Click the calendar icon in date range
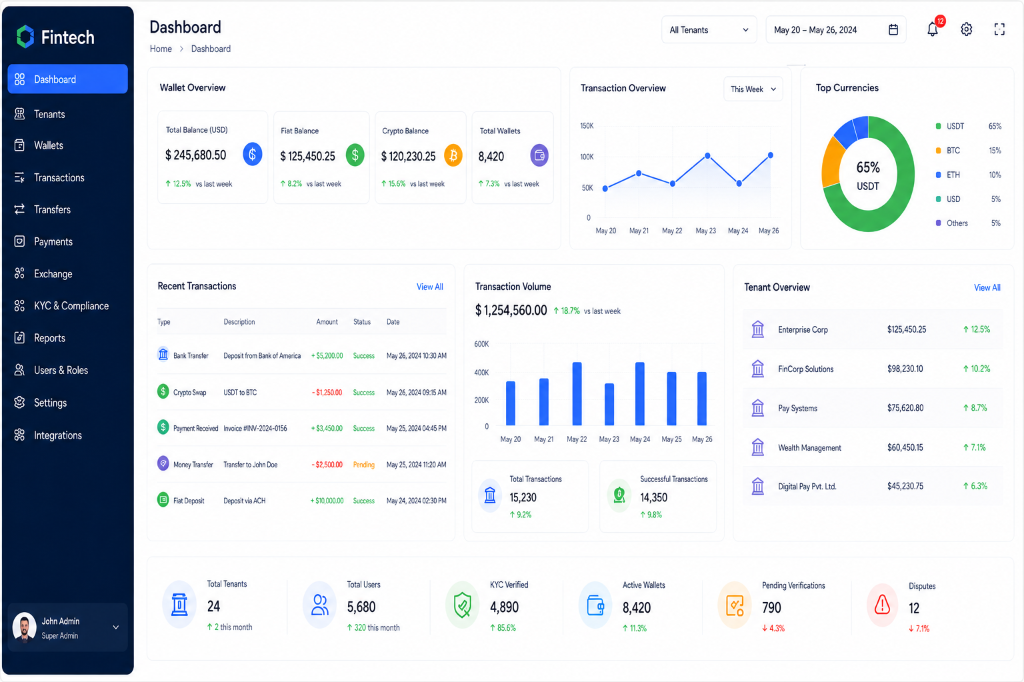1024x682 pixels. pyautogui.click(x=893, y=29)
